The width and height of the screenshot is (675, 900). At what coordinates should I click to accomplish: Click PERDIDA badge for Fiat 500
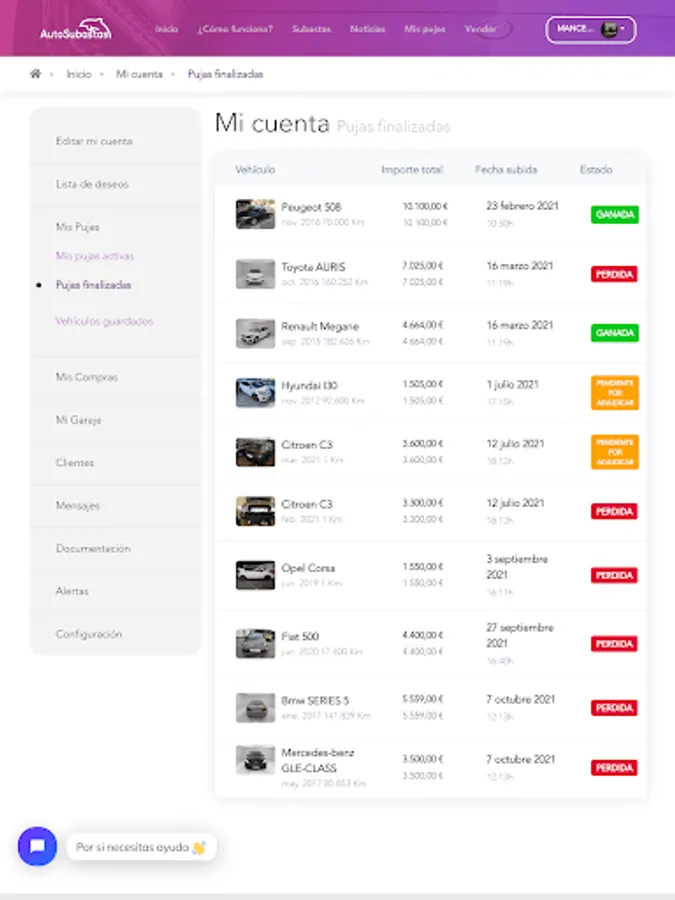click(614, 644)
